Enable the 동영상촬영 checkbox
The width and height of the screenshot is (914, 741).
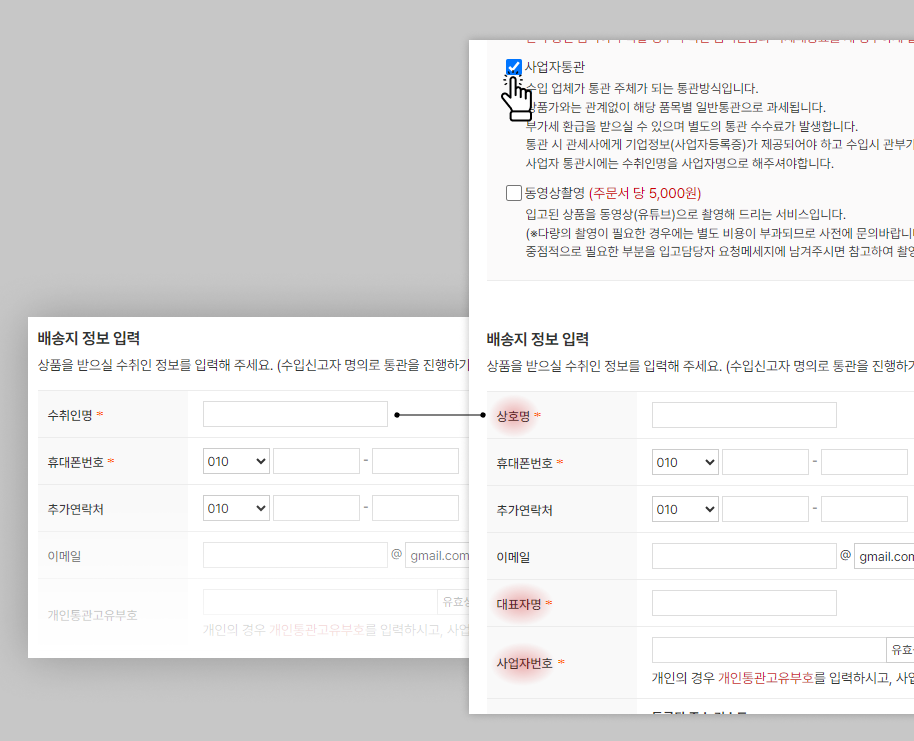coord(514,193)
